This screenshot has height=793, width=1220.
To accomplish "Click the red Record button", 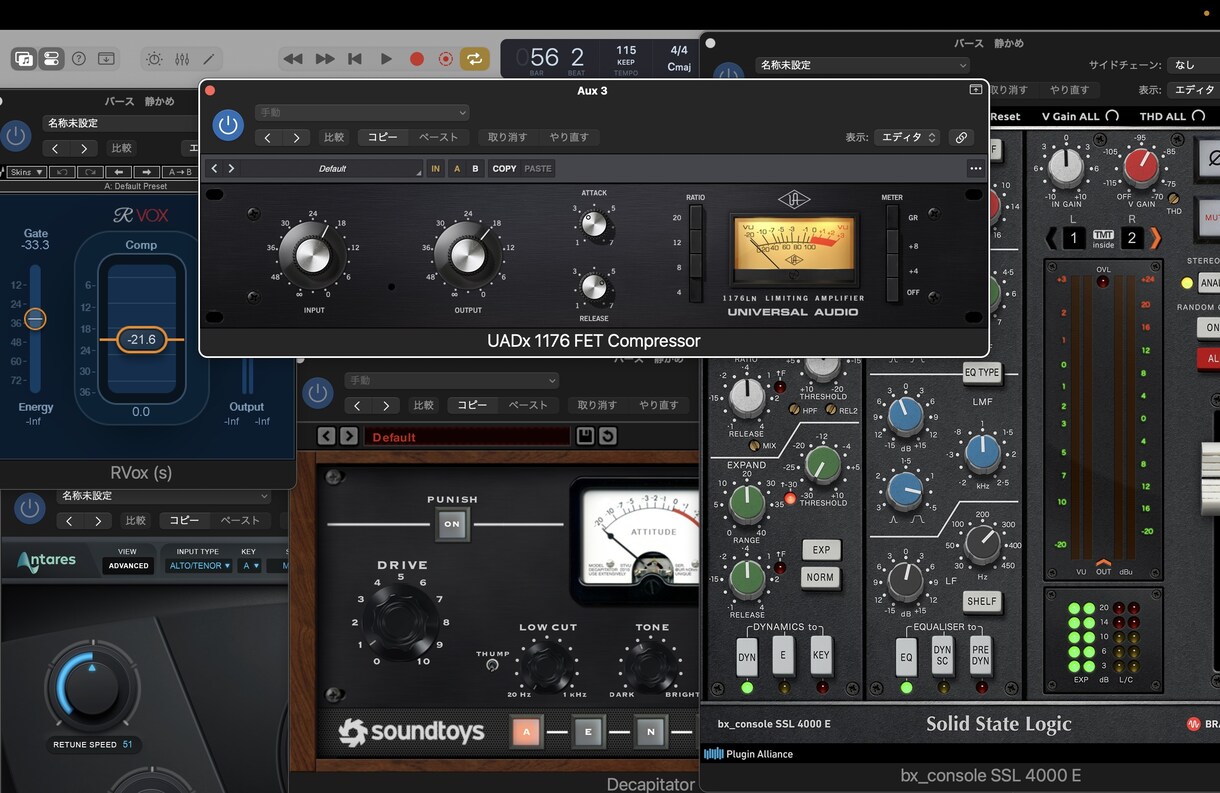I will (417, 59).
